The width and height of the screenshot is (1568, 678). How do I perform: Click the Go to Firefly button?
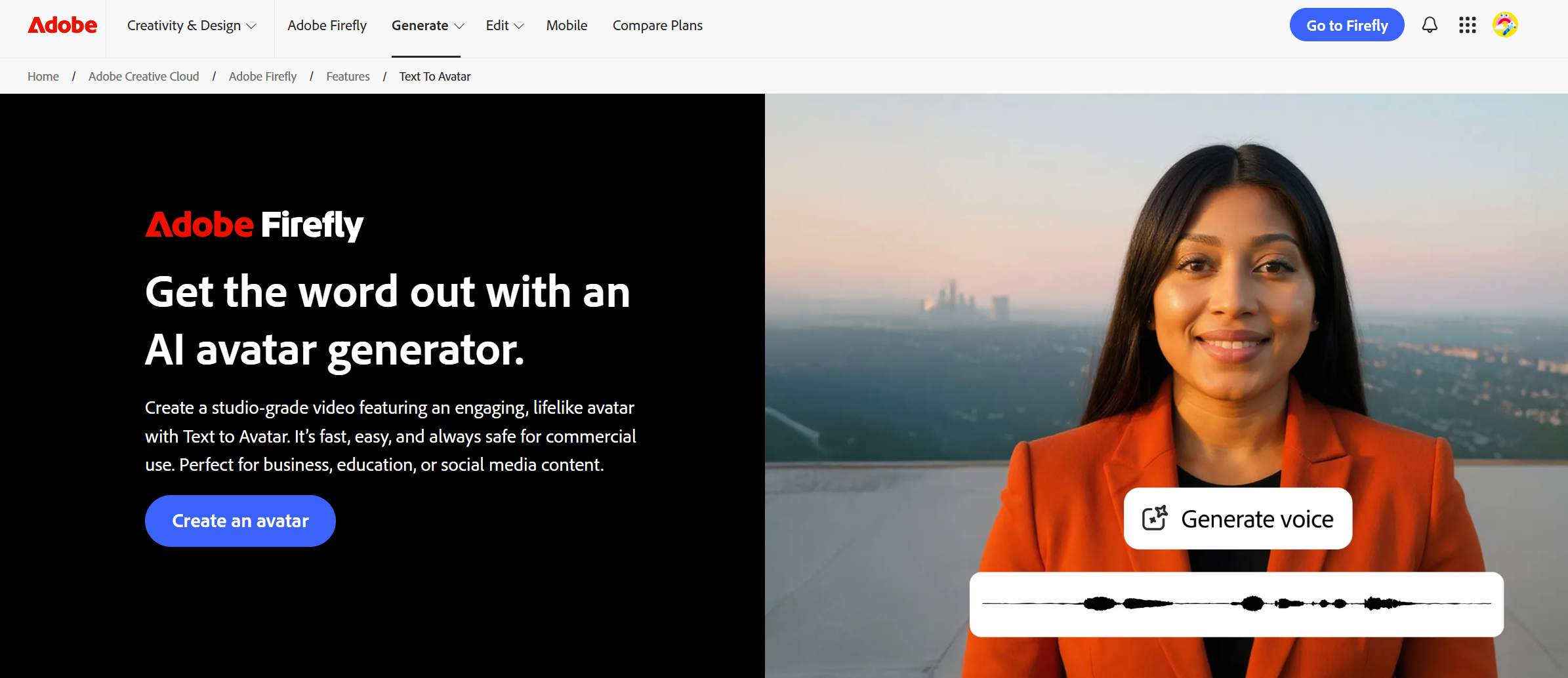pos(1346,25)
